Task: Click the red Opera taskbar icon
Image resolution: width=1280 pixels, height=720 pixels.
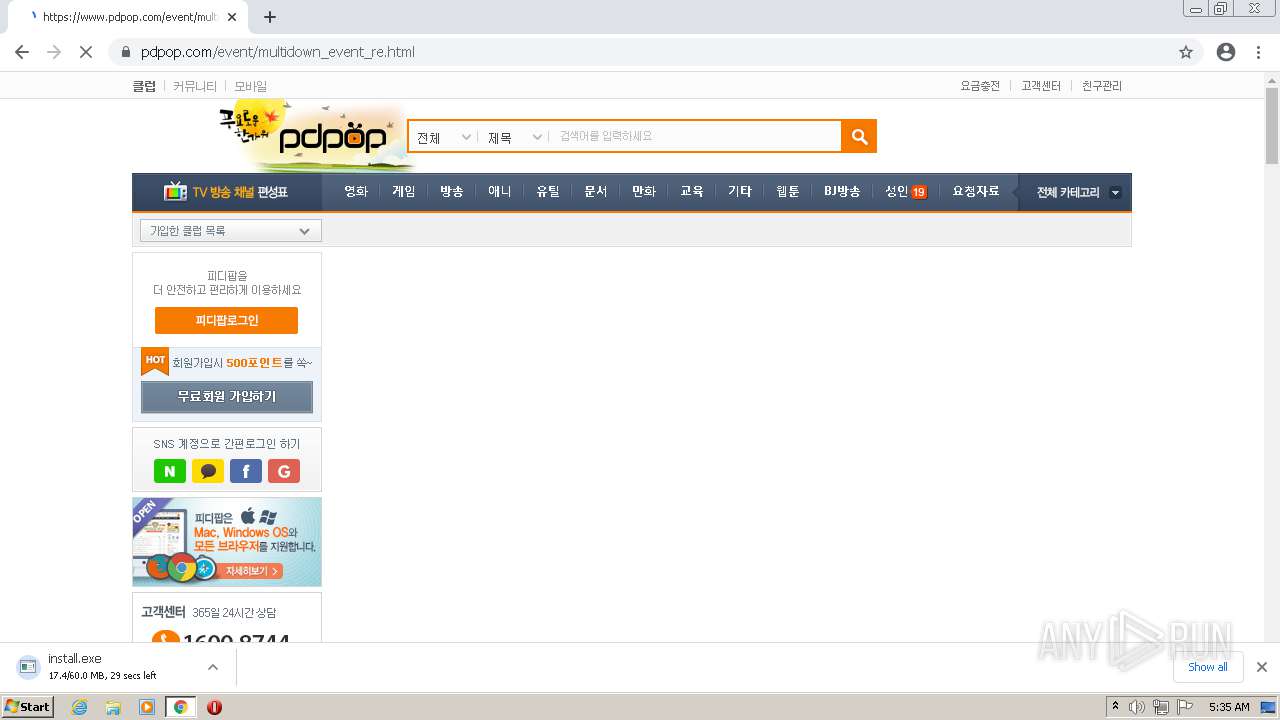Action: click(214, 707)
